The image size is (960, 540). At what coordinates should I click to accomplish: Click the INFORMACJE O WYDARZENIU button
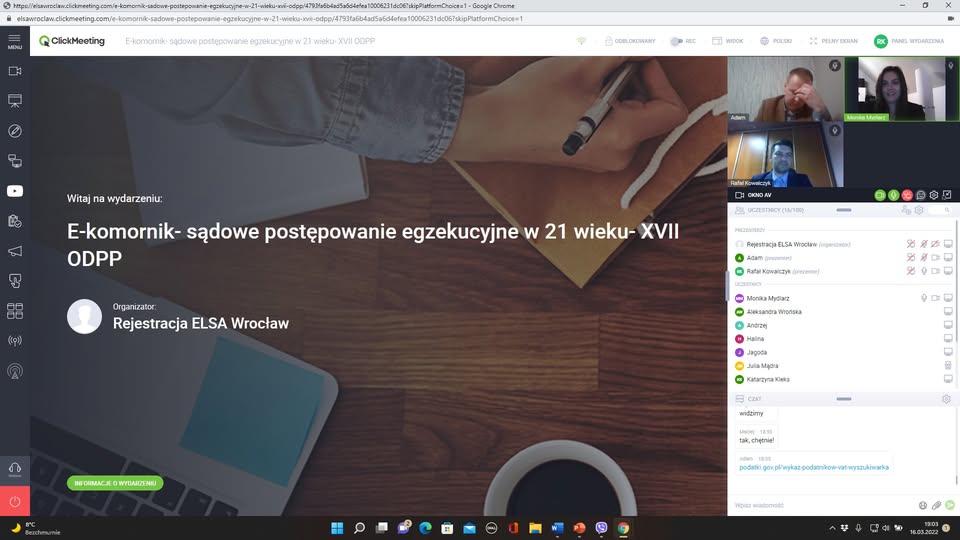[115, 483]
